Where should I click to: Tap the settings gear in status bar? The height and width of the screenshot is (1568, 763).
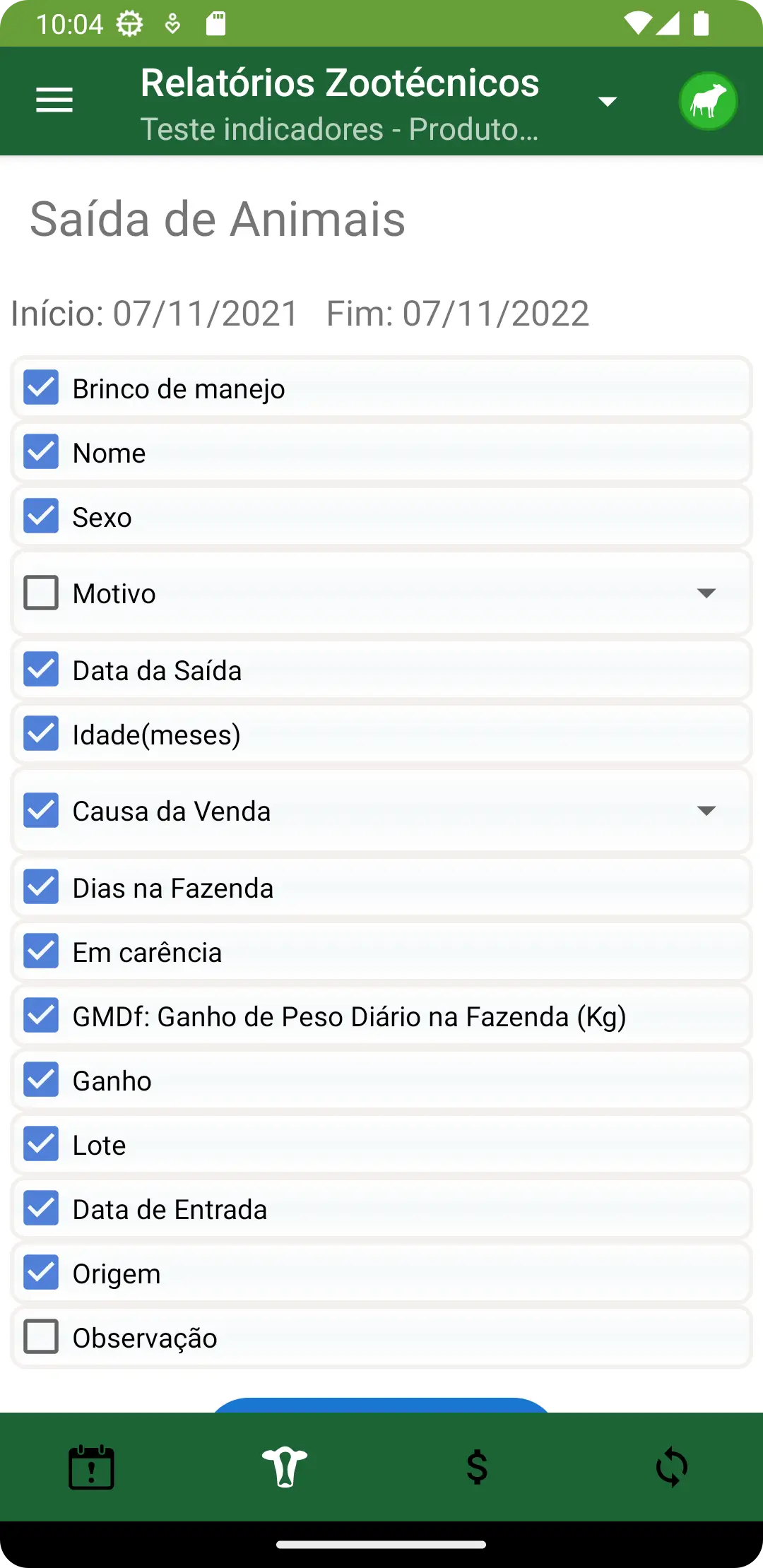click(129, 24)
